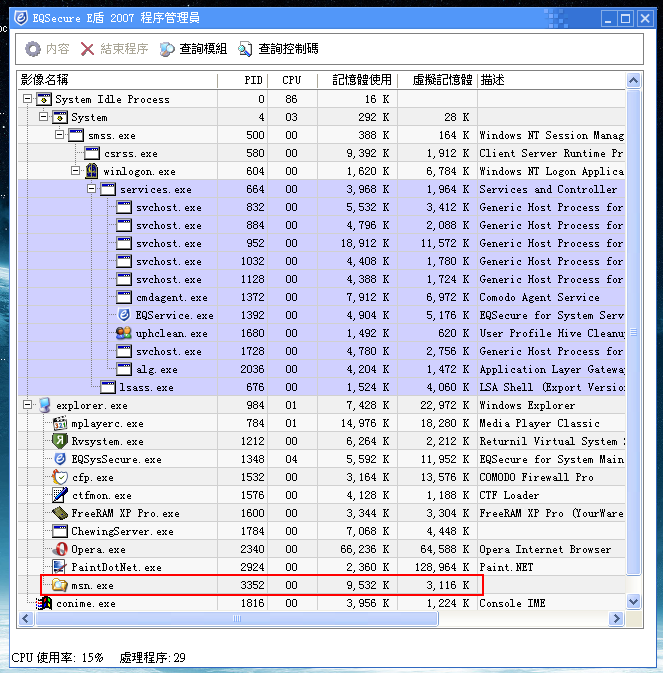Click the 查詢模組 button label

coord(203,49)
